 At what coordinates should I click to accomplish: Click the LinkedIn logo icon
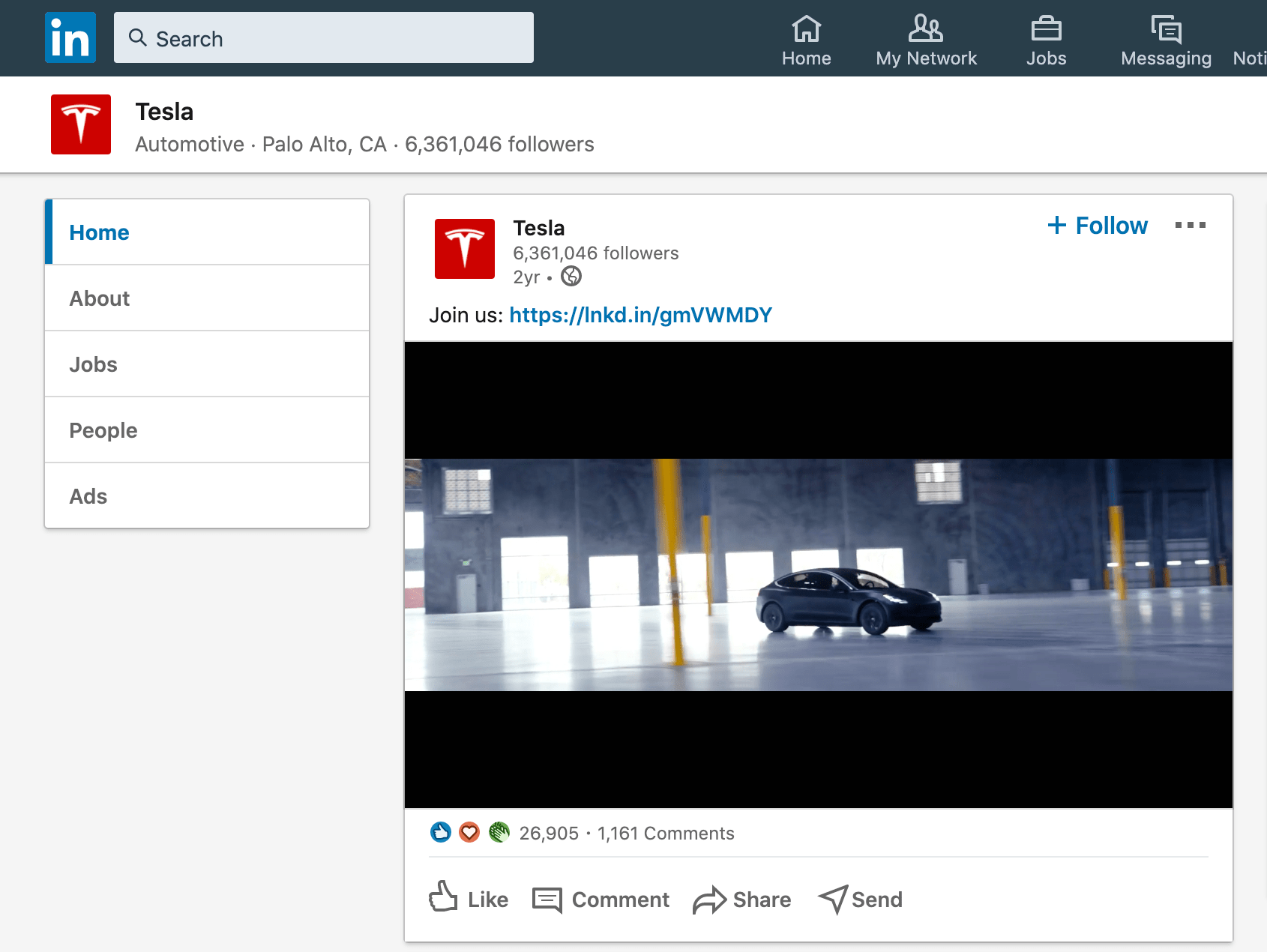coord(70,37)
